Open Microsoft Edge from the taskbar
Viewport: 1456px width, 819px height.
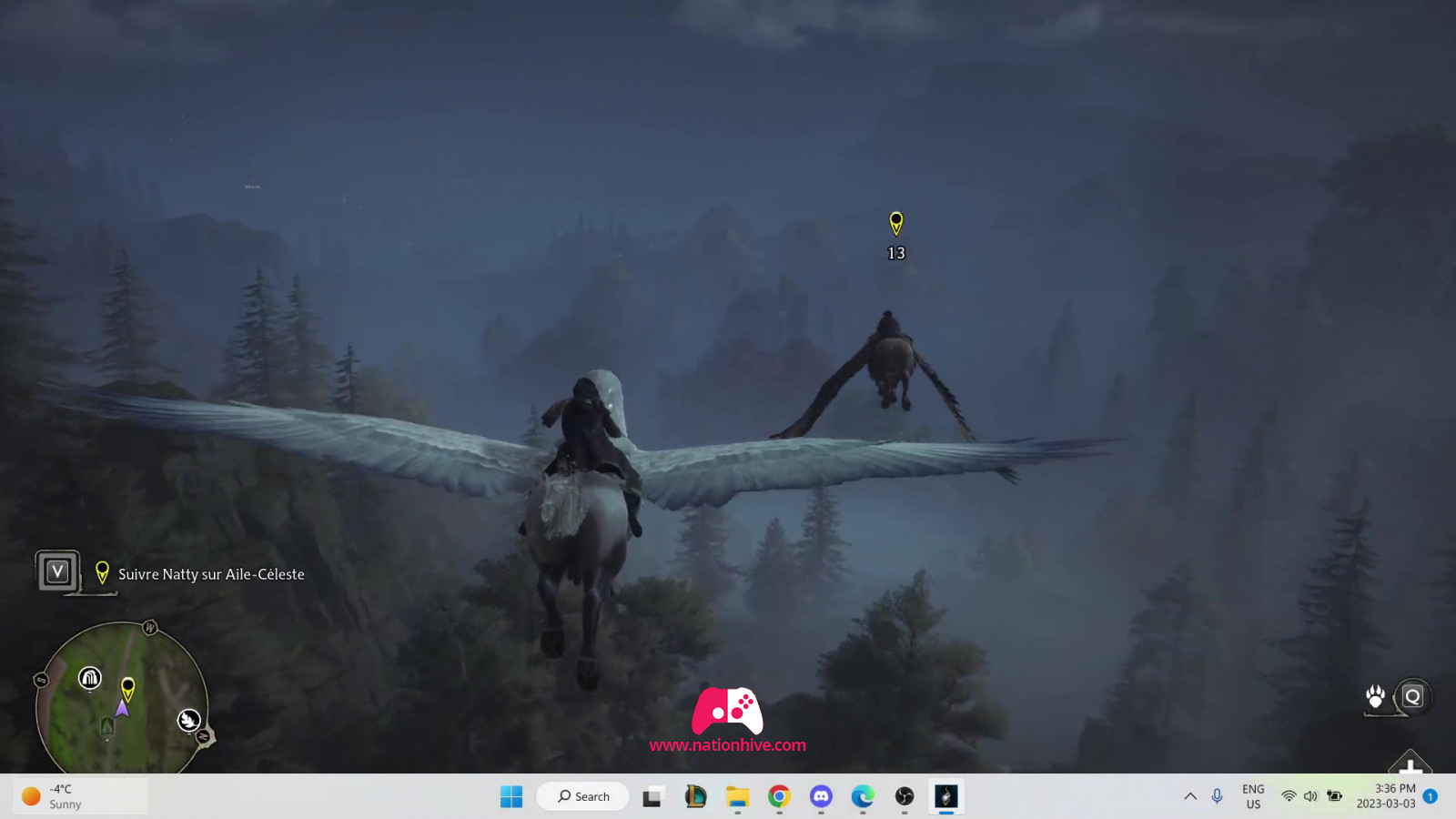point(863,796)
